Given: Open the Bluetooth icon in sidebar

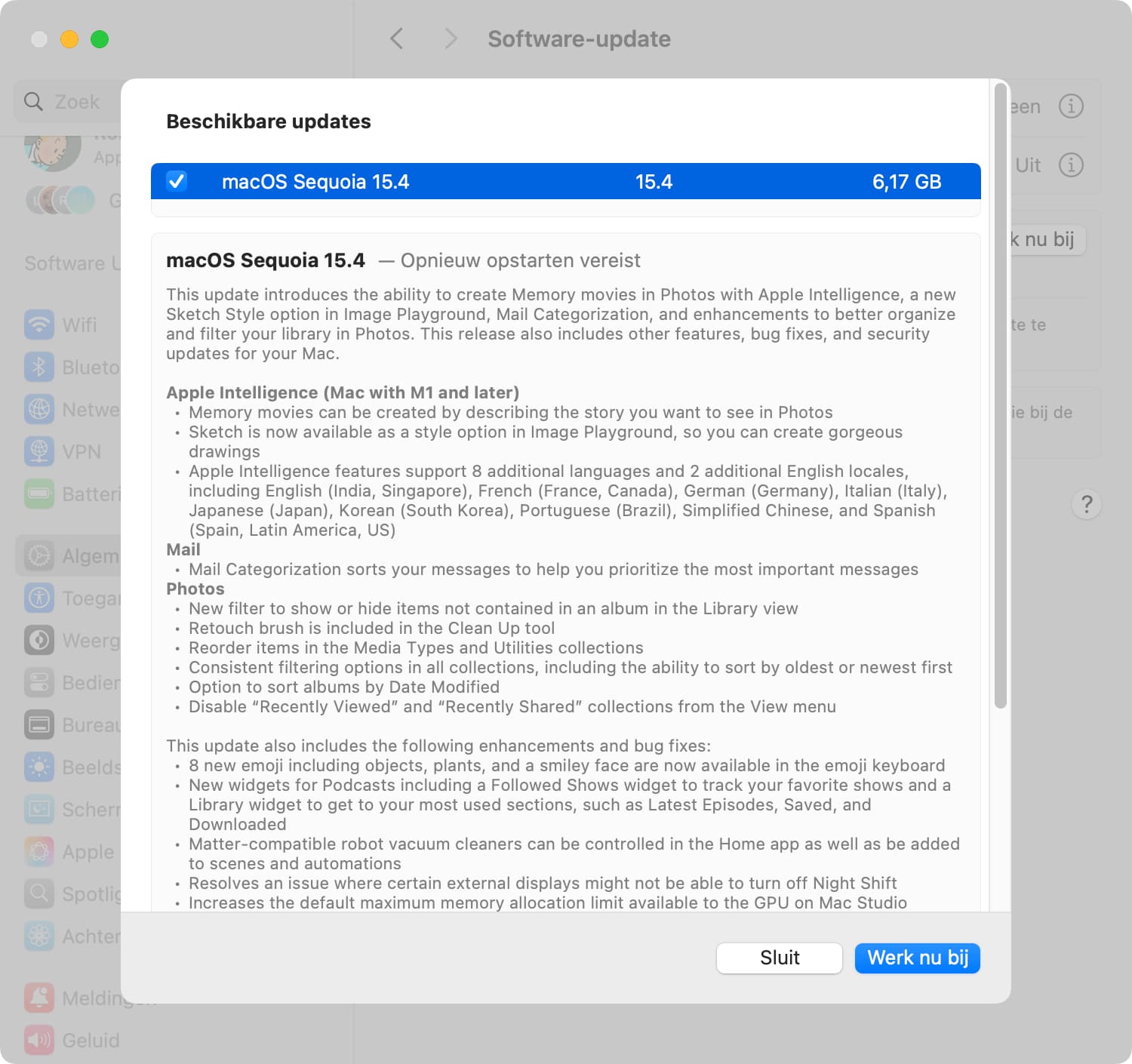Looking at the screenshot, I should click(39, 367).
